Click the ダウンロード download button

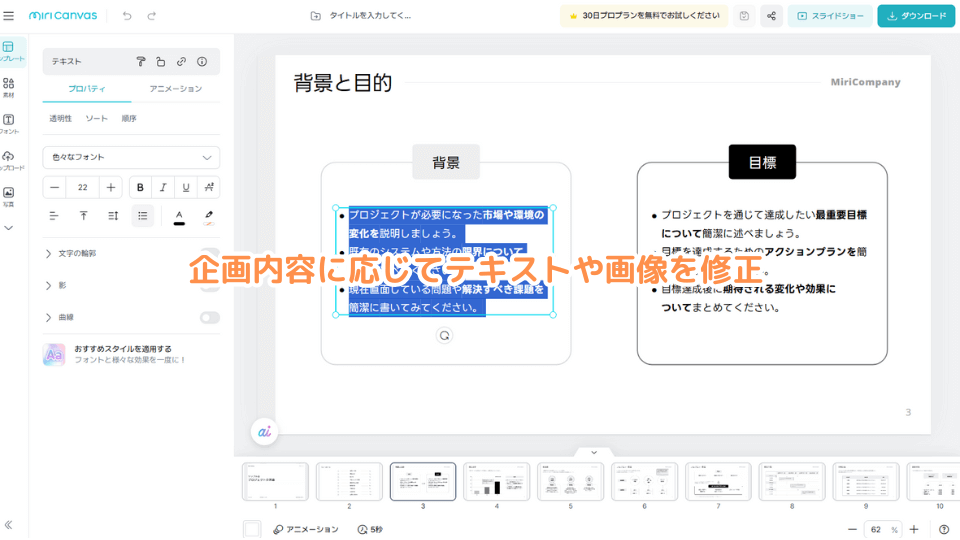pos(916,16)
